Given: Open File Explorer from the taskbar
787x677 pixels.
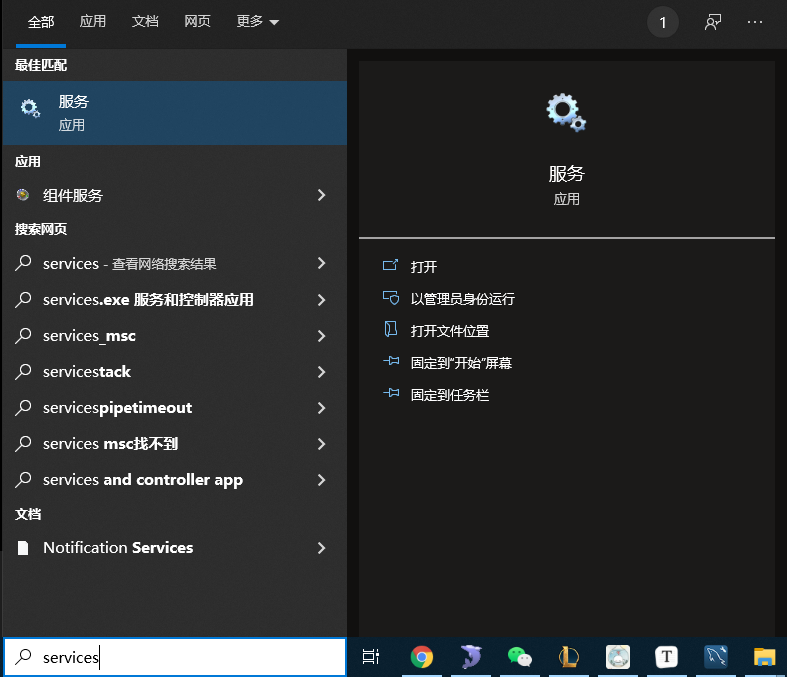Looking at the screenshot, I should [764, 656].
